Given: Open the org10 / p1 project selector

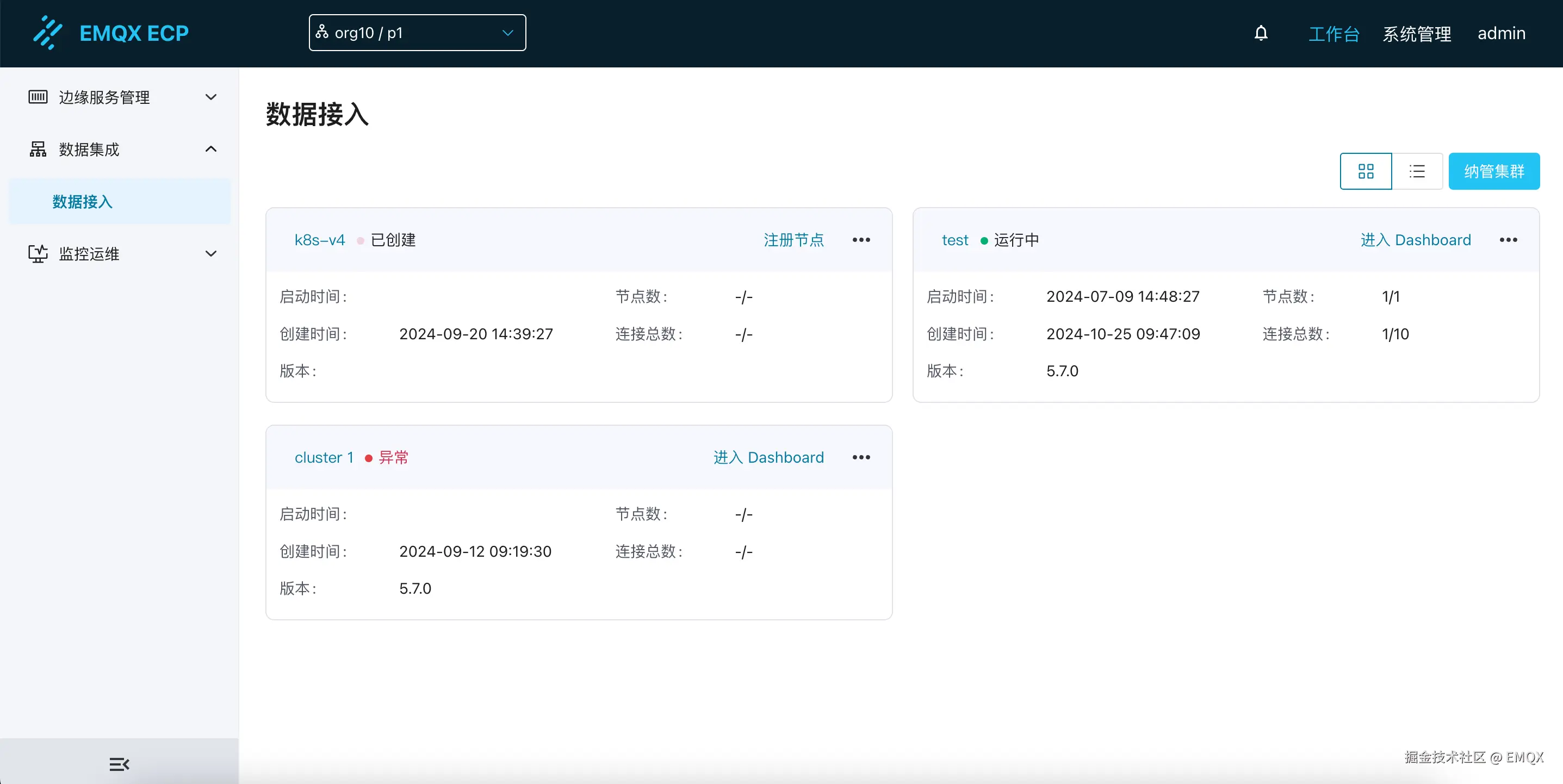Looking at the screenshot, I should [417, 33].
